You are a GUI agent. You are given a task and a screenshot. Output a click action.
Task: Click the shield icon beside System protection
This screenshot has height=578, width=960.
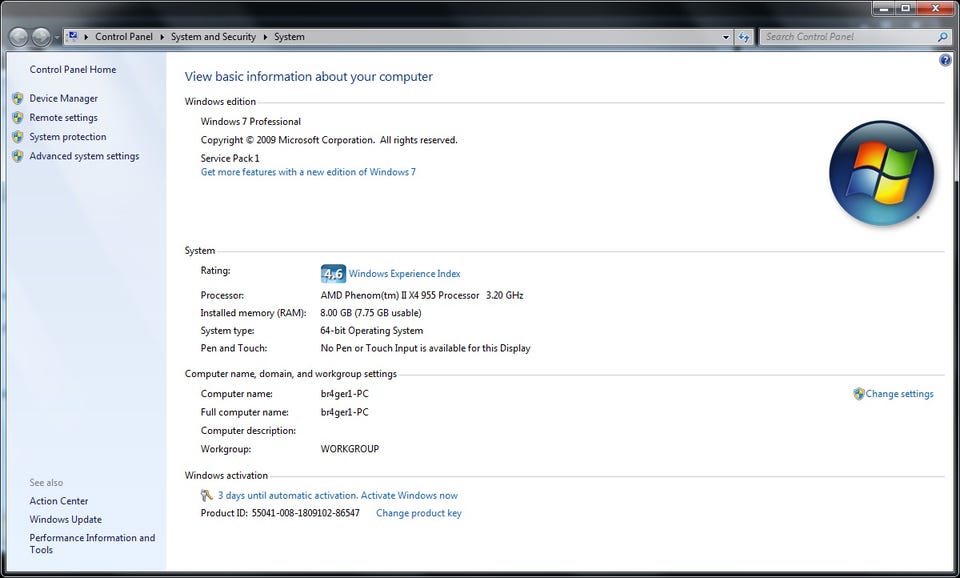pos(18,137)
